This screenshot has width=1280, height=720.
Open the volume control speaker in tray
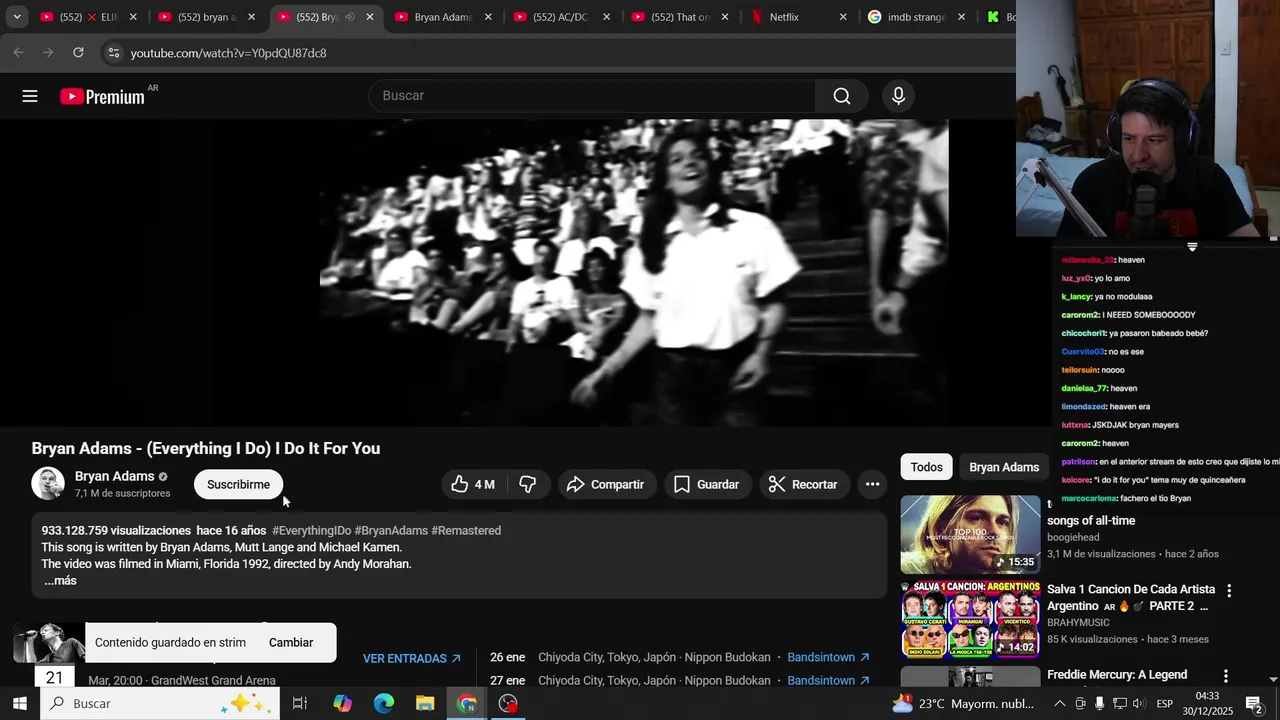click(1139, 703)
